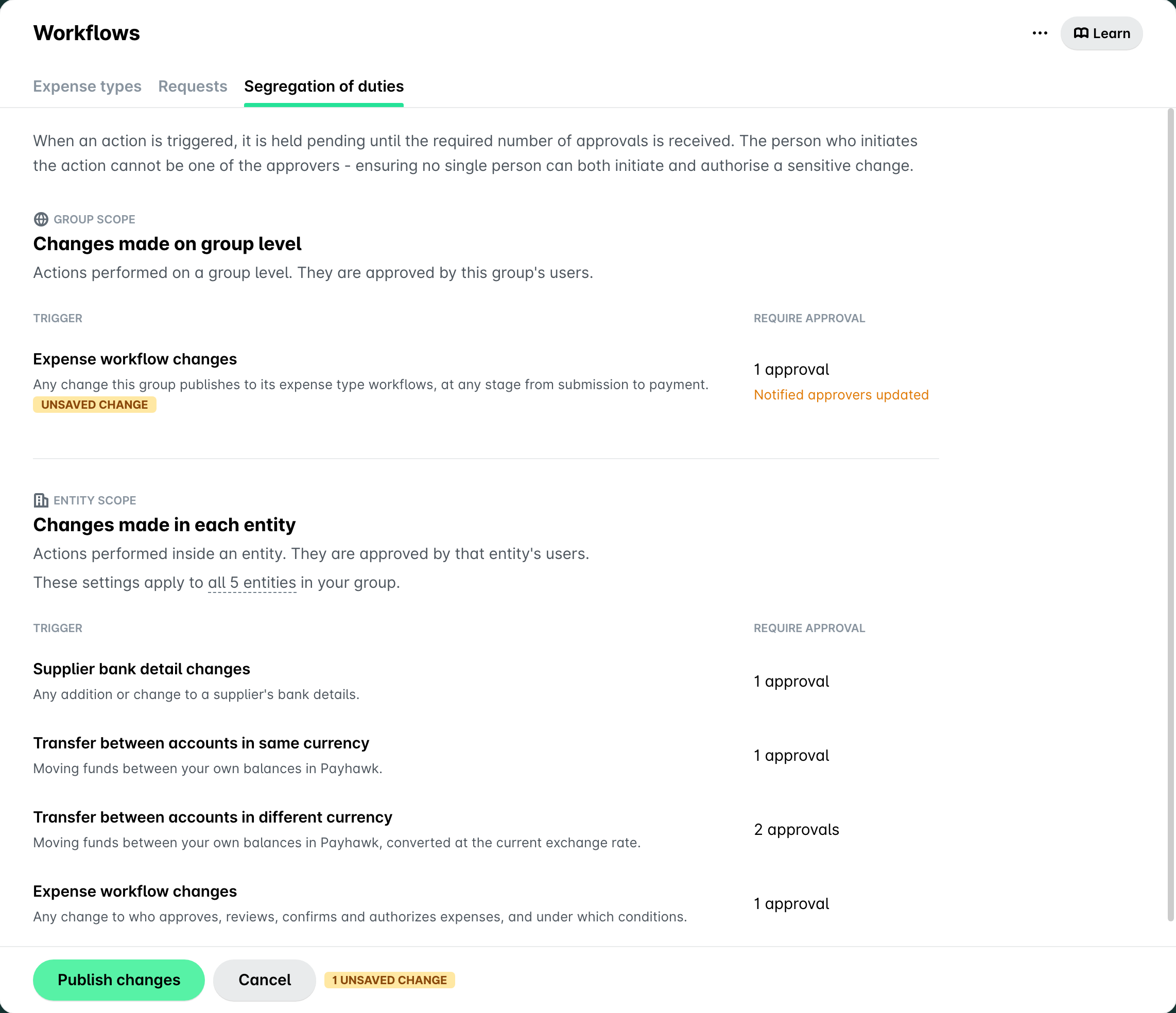Open the 2 approvals value for different currency
This screenshot has height=1013, width=1176.
797,830
